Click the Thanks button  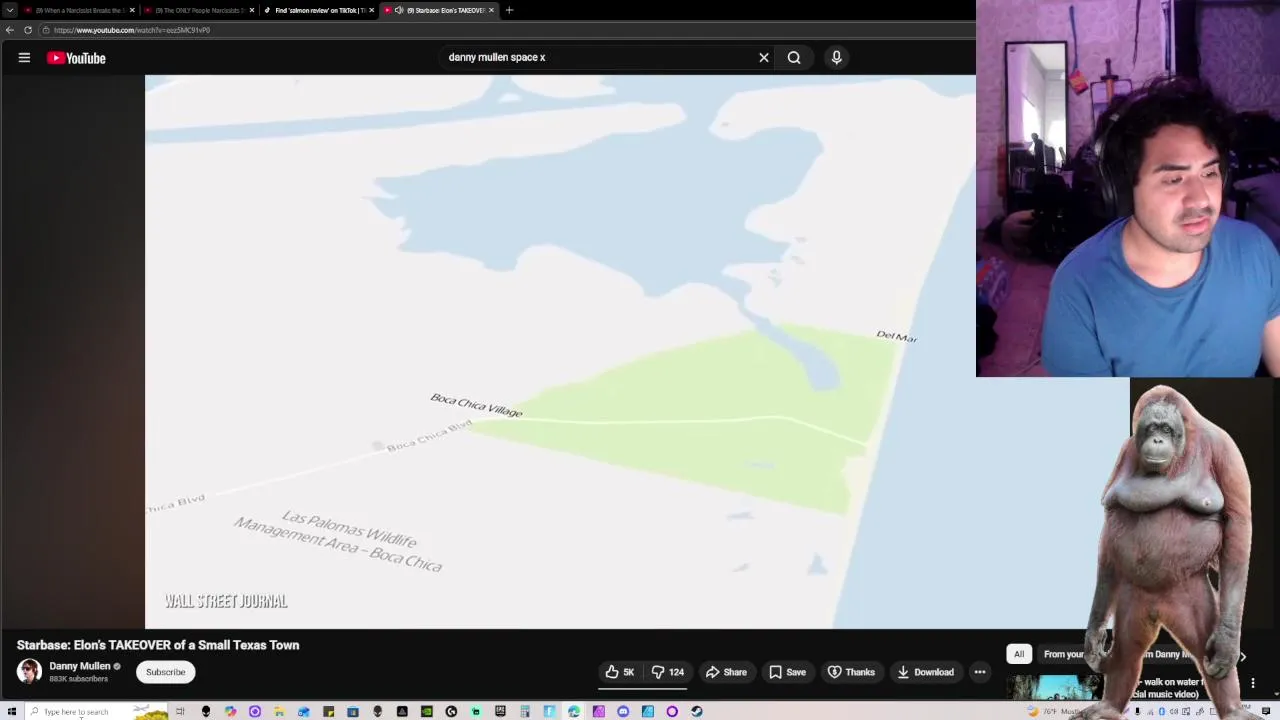tap(851, 672)
